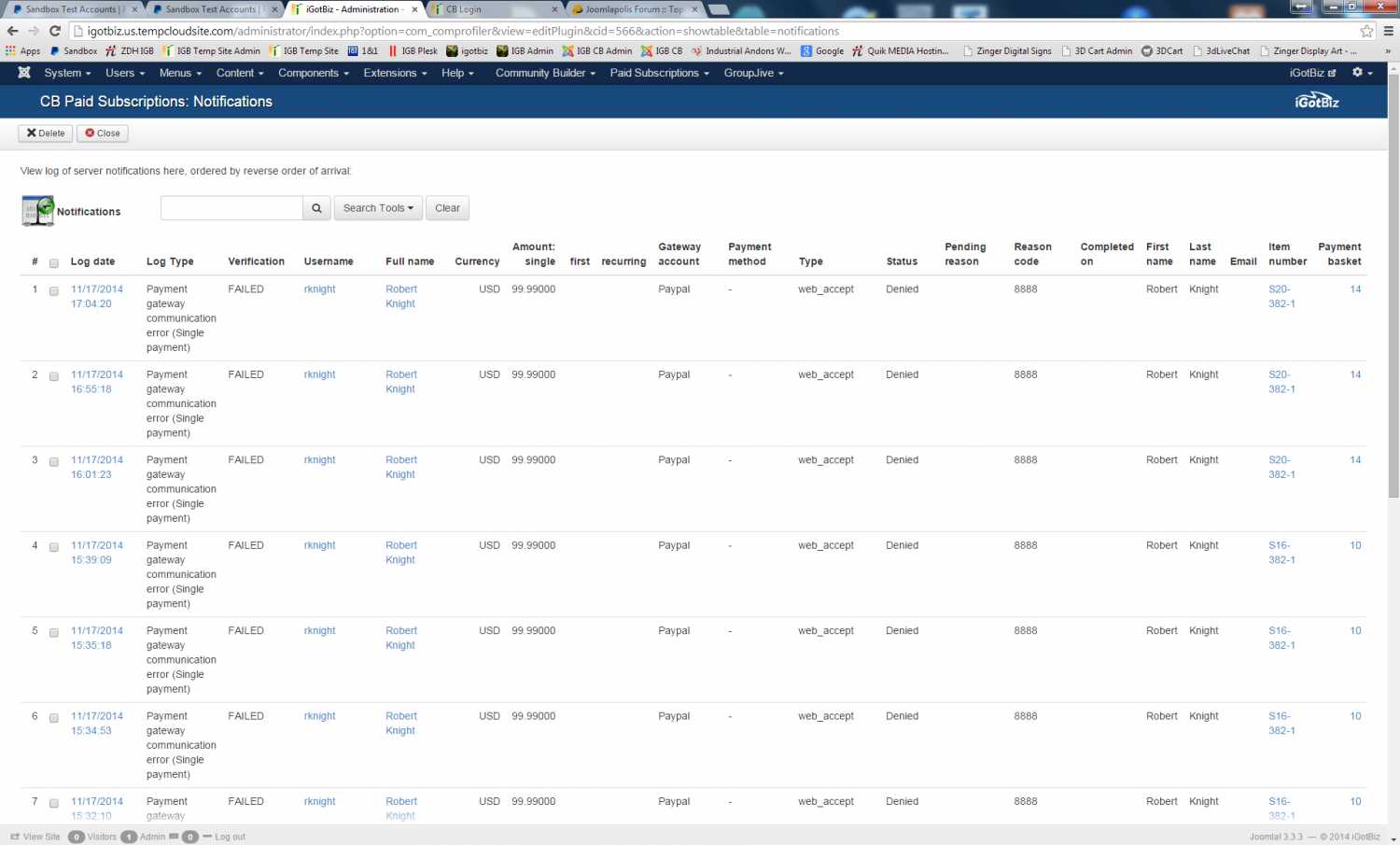Image resolution: width=1400 pixels, height=845 pixels.
Task: Open rknight username link in row 2
Action: click(x=319, y=374)
